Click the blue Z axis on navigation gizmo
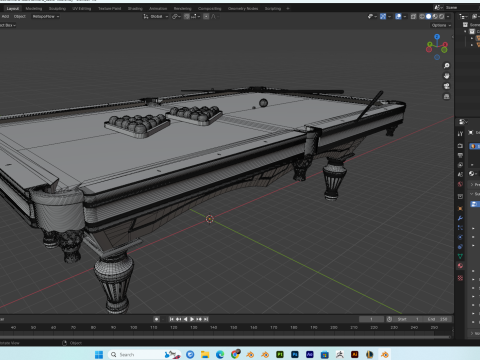 pos(437,37)
